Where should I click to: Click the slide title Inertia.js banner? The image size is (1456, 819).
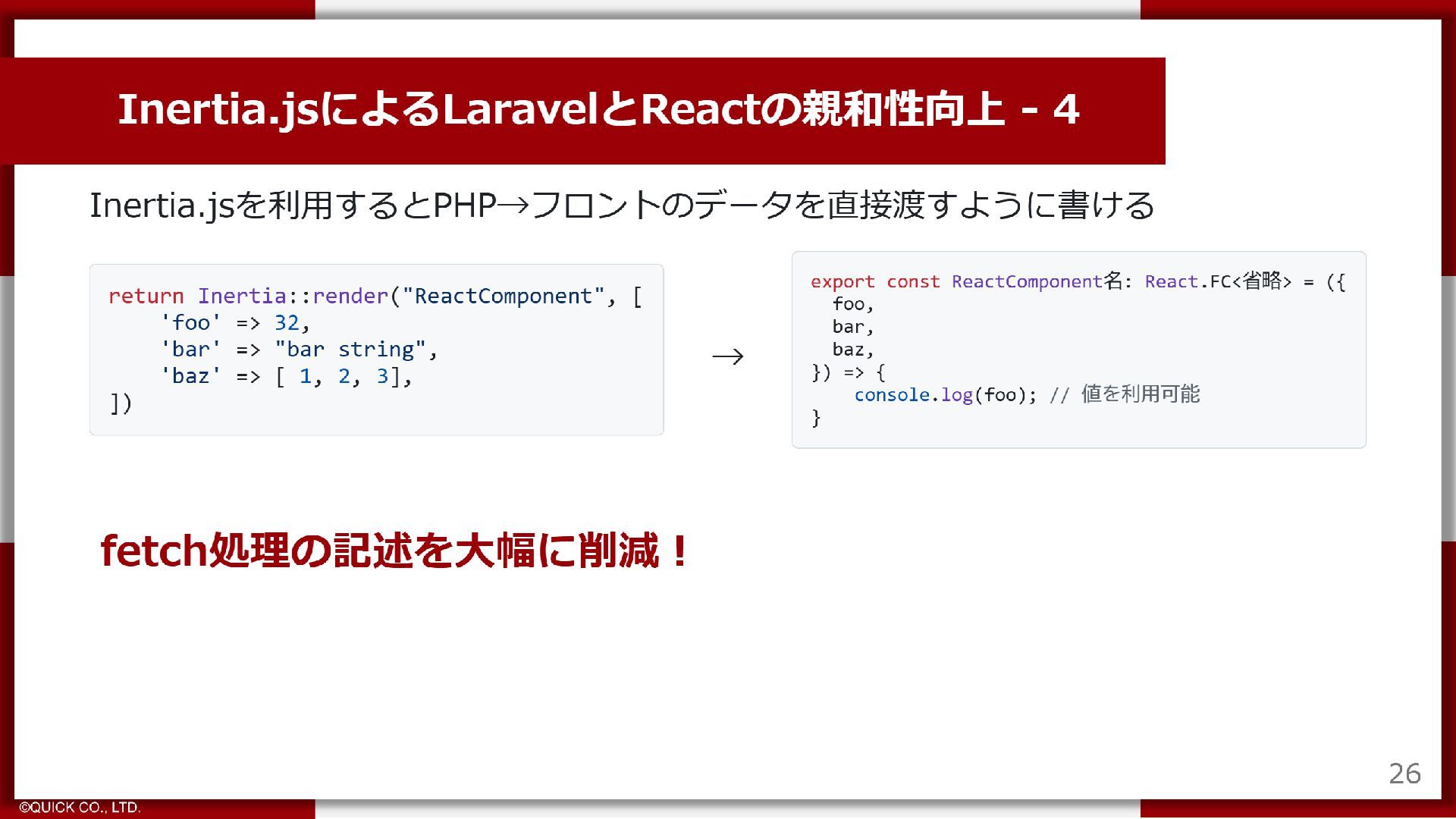click(x=598, y=110)
